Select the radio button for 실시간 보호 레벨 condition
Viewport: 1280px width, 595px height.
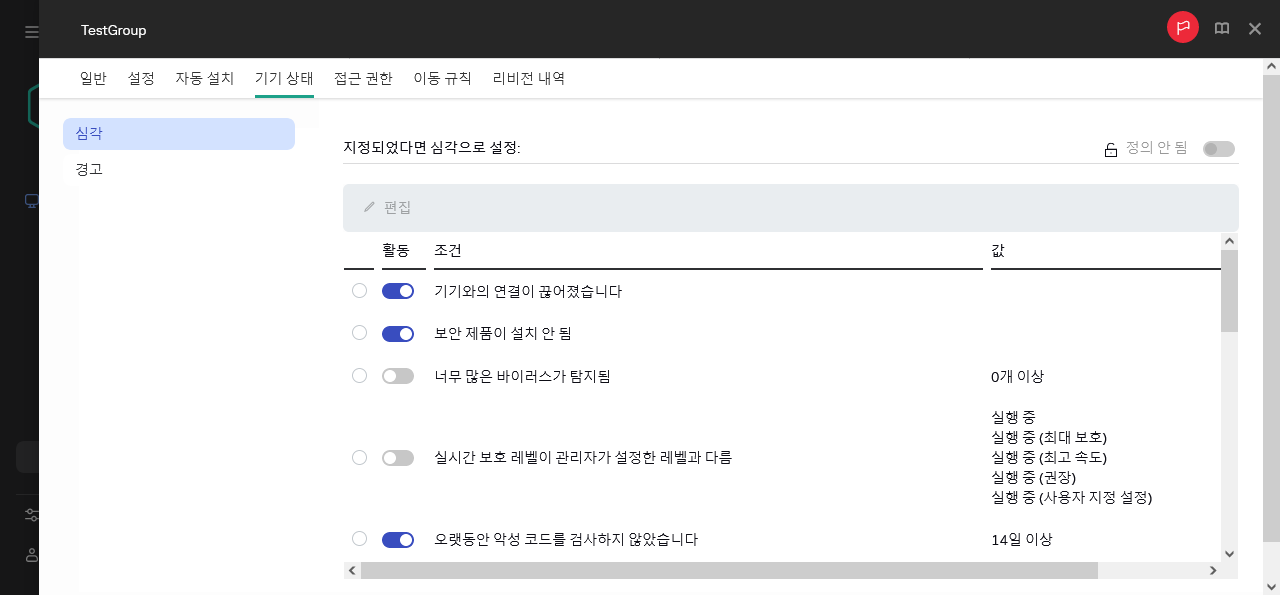click(x=359, y=457)
